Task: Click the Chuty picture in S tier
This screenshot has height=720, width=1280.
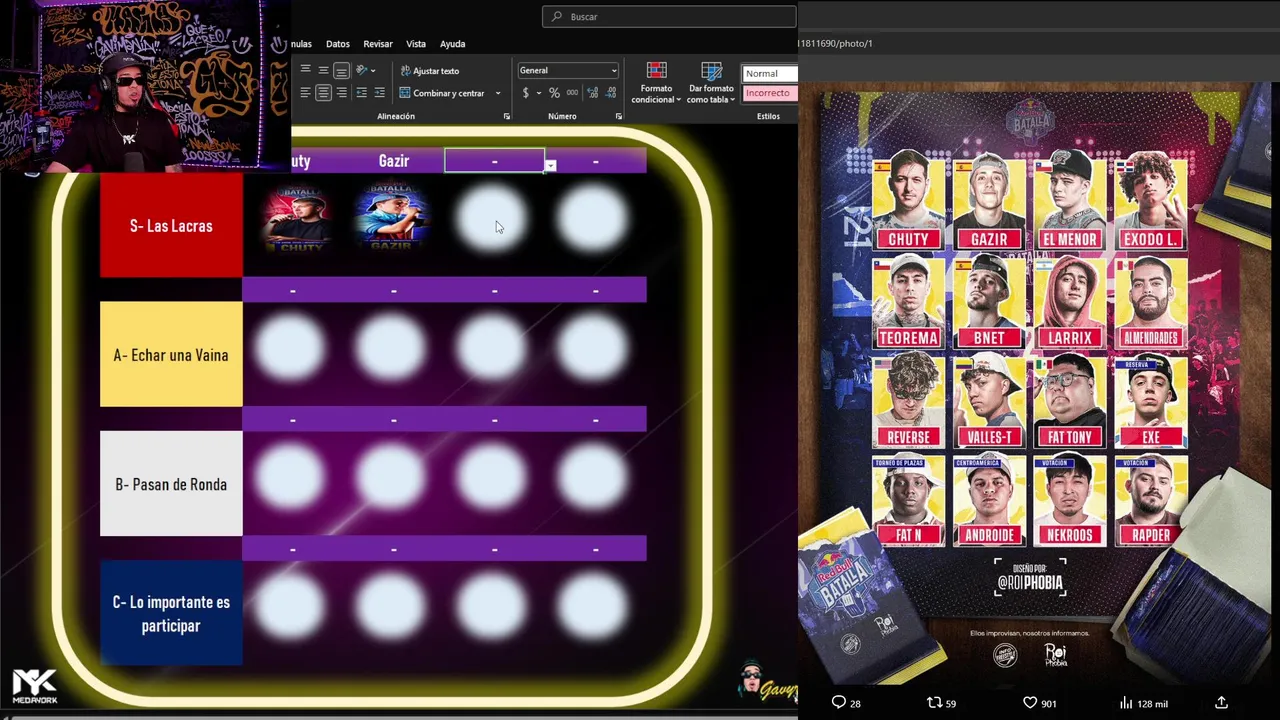Action: (x=297, y=217)
